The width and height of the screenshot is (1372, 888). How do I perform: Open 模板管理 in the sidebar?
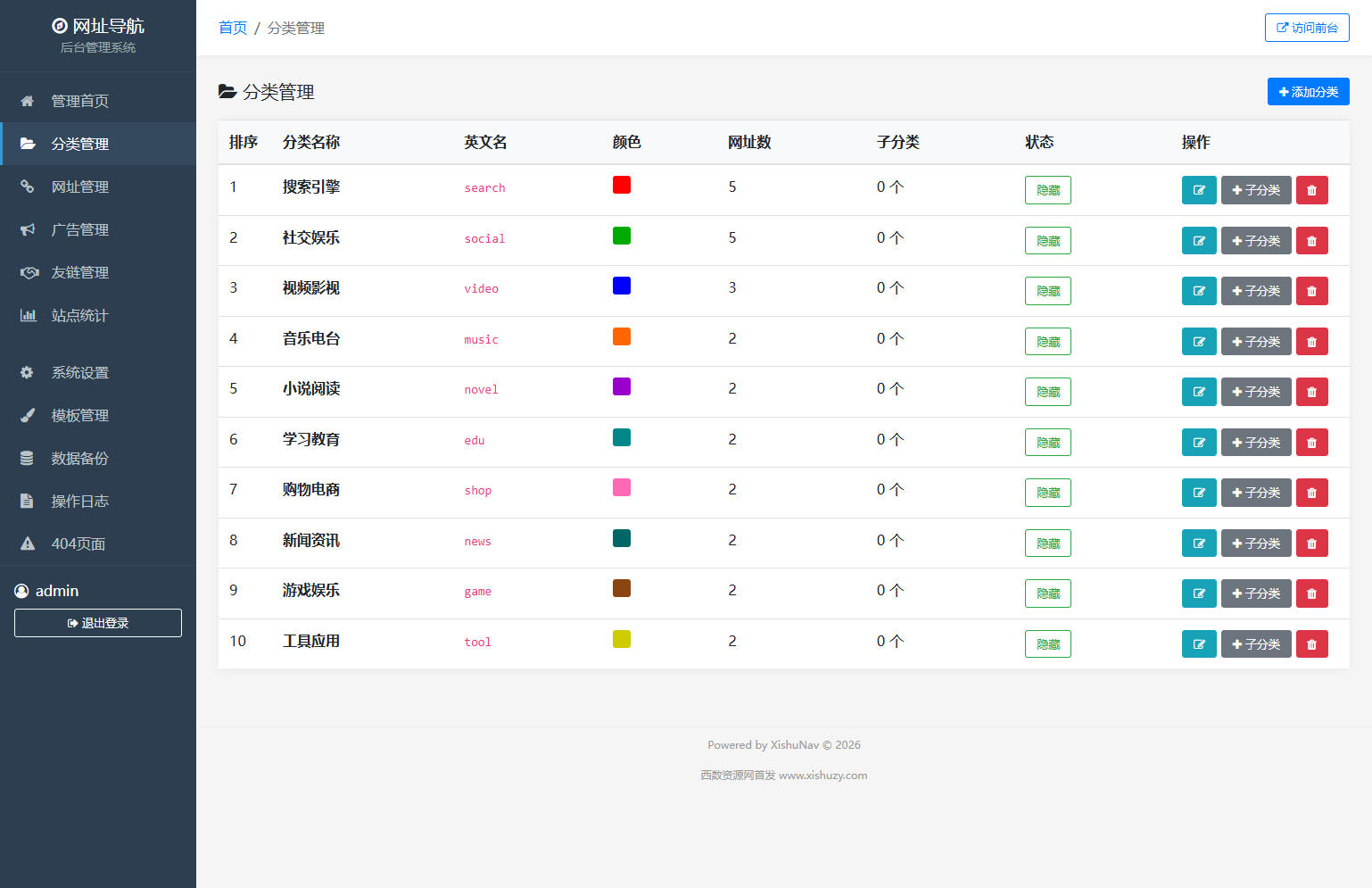tap(98, 415)
